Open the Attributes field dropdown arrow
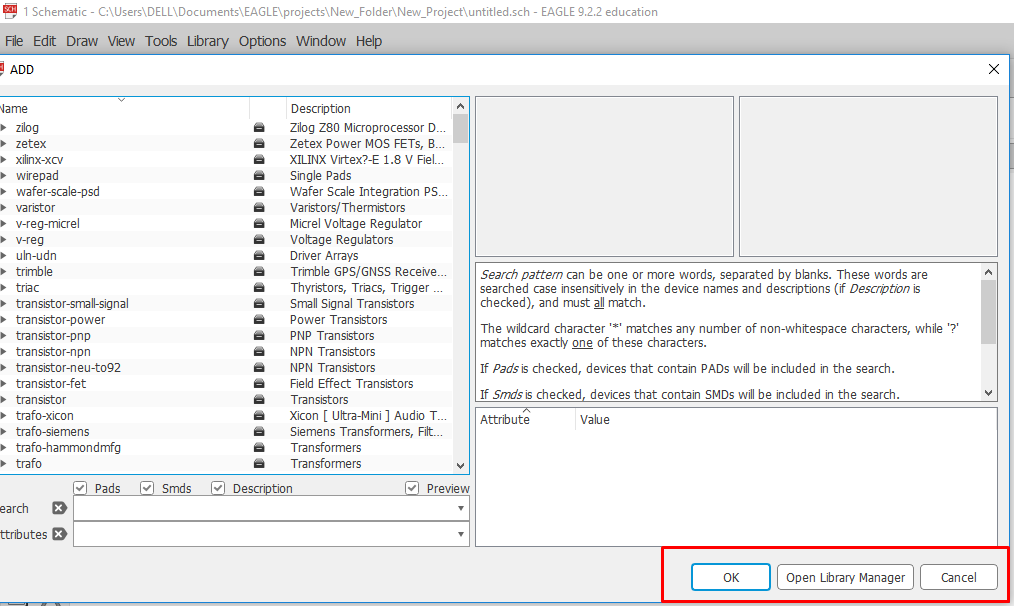1014x606 pixels. point(460,534)
